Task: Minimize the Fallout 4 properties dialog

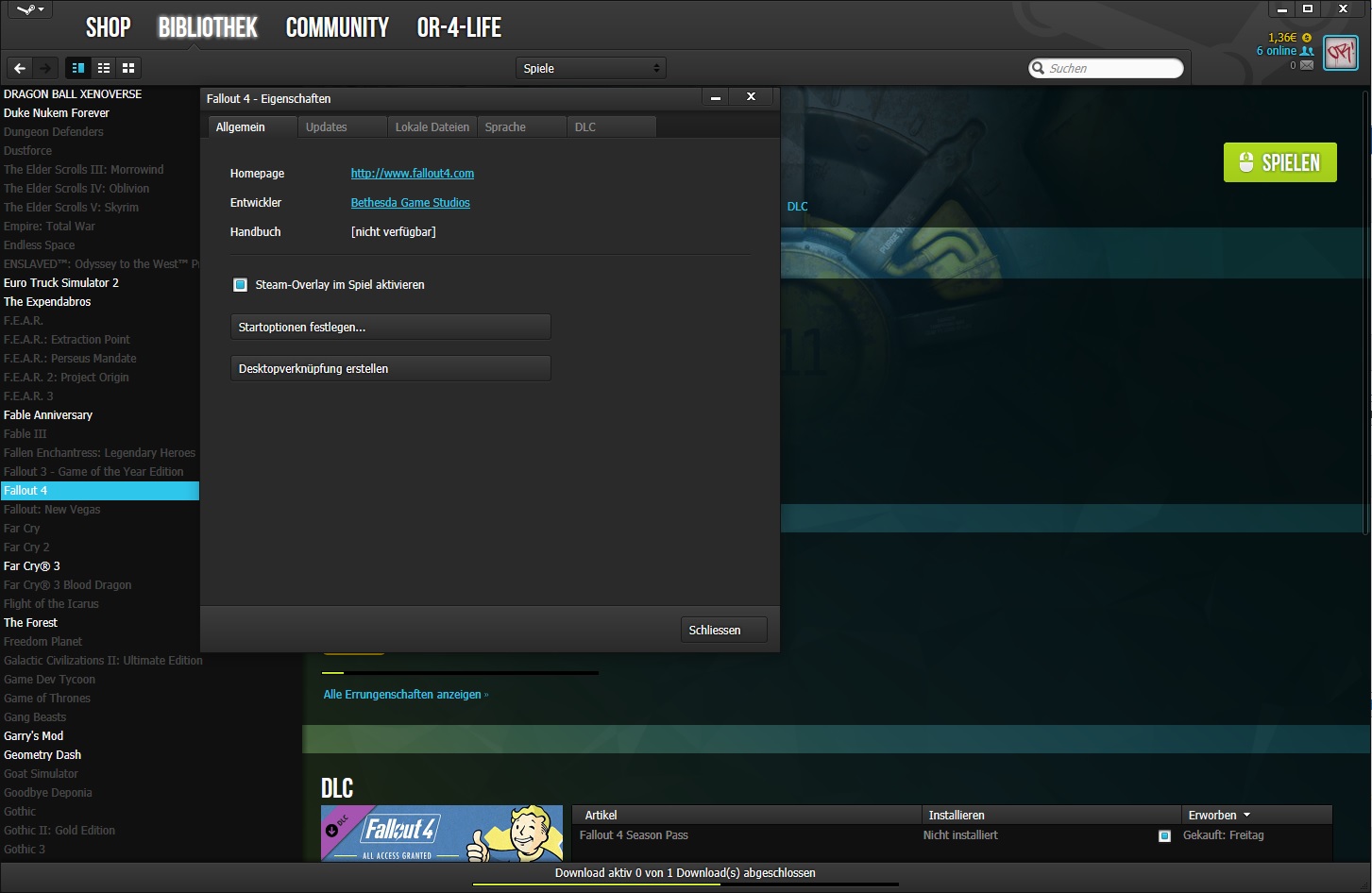Action: coord(716,97)
